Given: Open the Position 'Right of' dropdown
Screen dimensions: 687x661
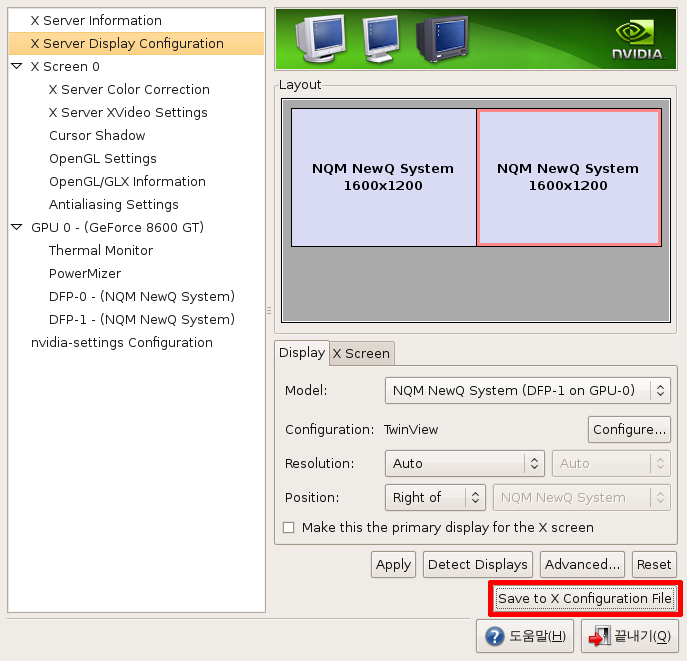Looking at the screenshot, I should tap(435, 498).
